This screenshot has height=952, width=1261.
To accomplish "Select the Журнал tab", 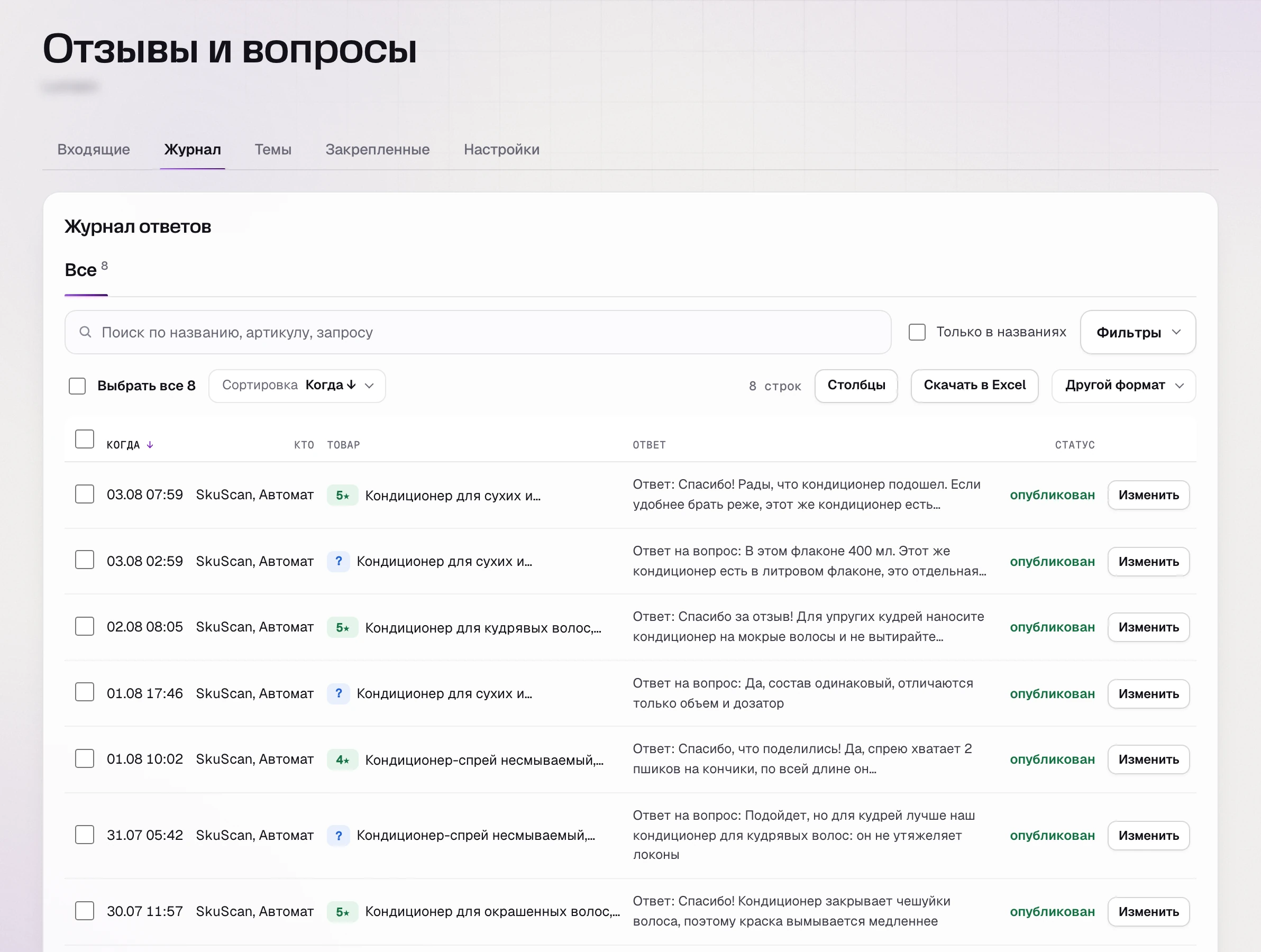I will coord(192,149).
